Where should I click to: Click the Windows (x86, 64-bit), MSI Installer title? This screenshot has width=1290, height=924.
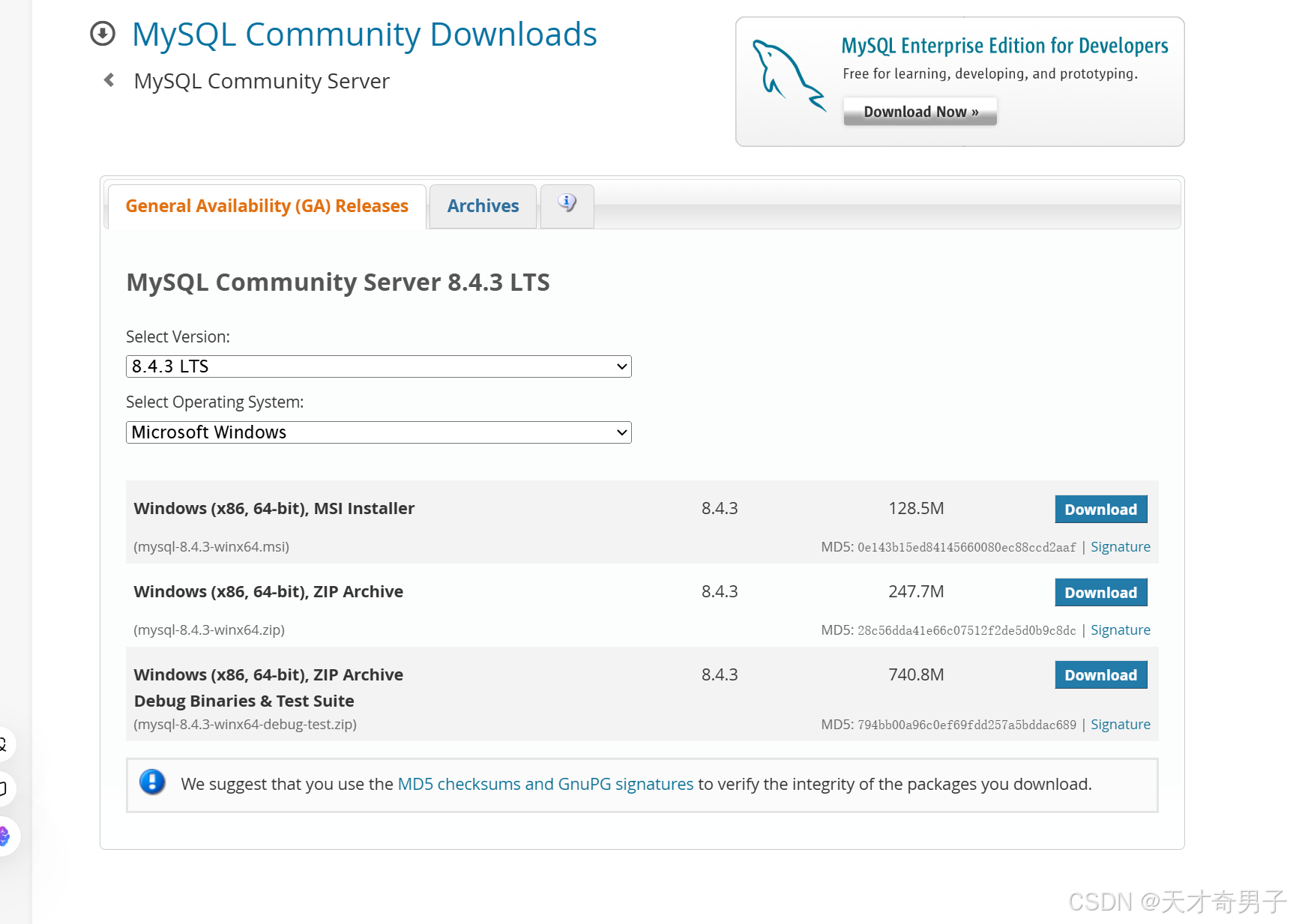point(274,509)
